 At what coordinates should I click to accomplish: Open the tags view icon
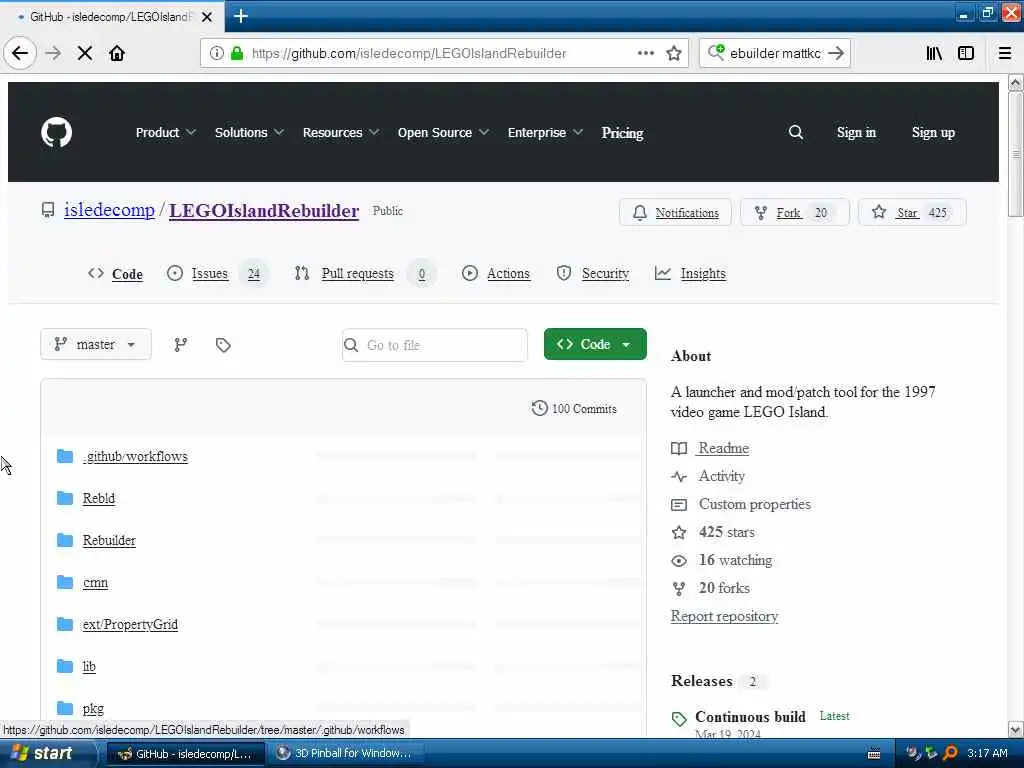pos(223,345)
